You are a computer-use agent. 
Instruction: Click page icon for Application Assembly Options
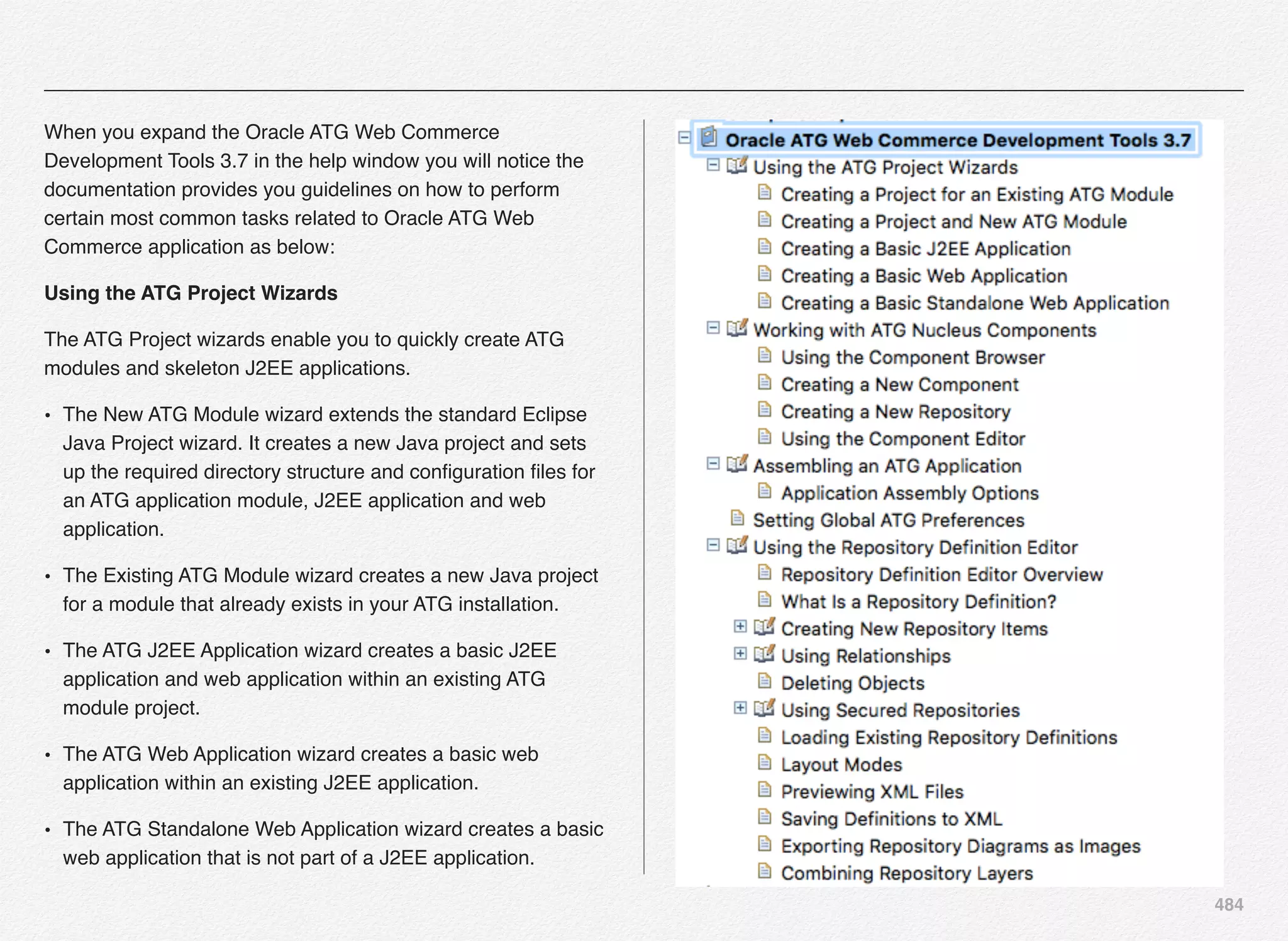765,491
